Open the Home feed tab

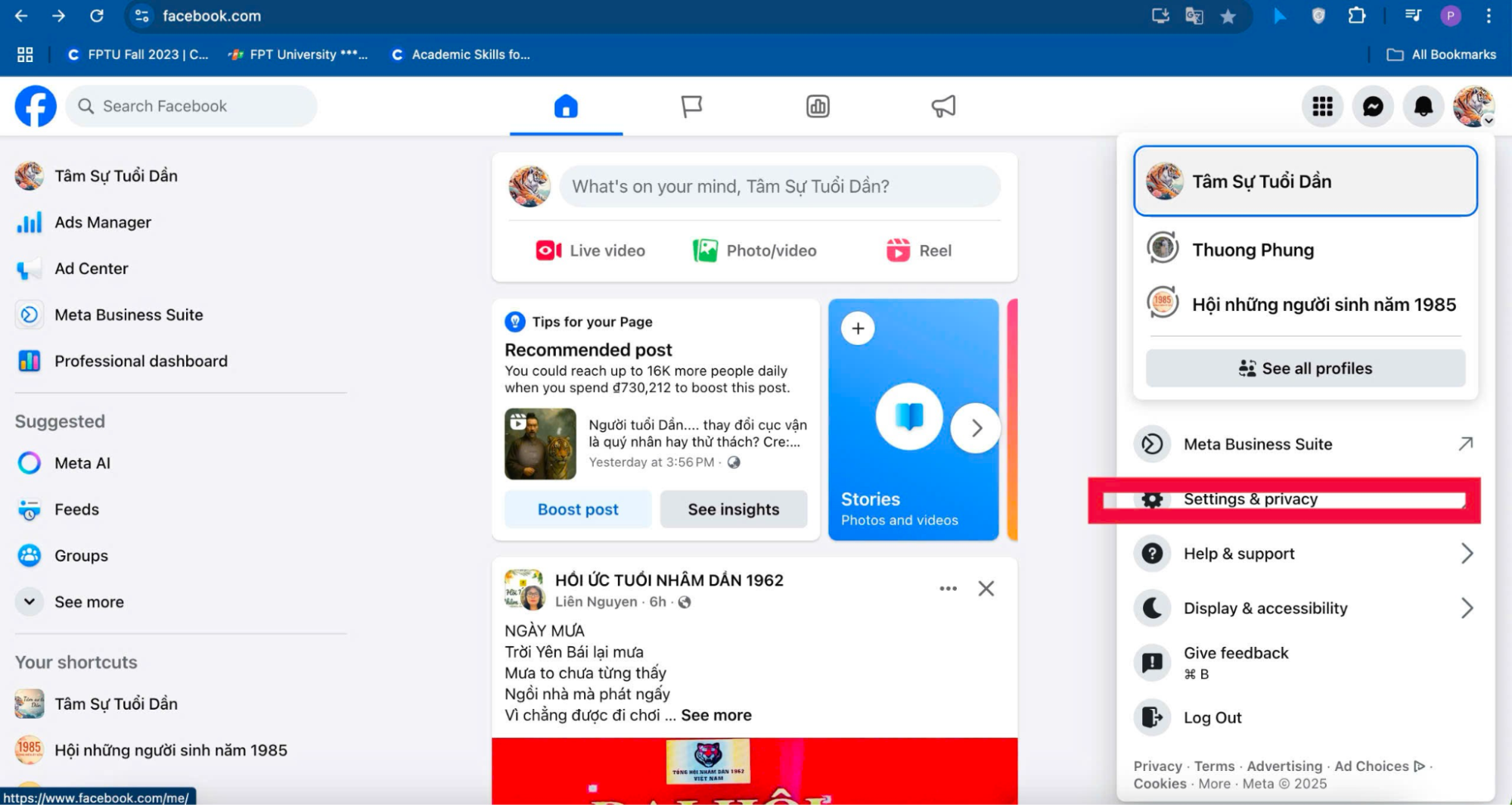[566, 106]
